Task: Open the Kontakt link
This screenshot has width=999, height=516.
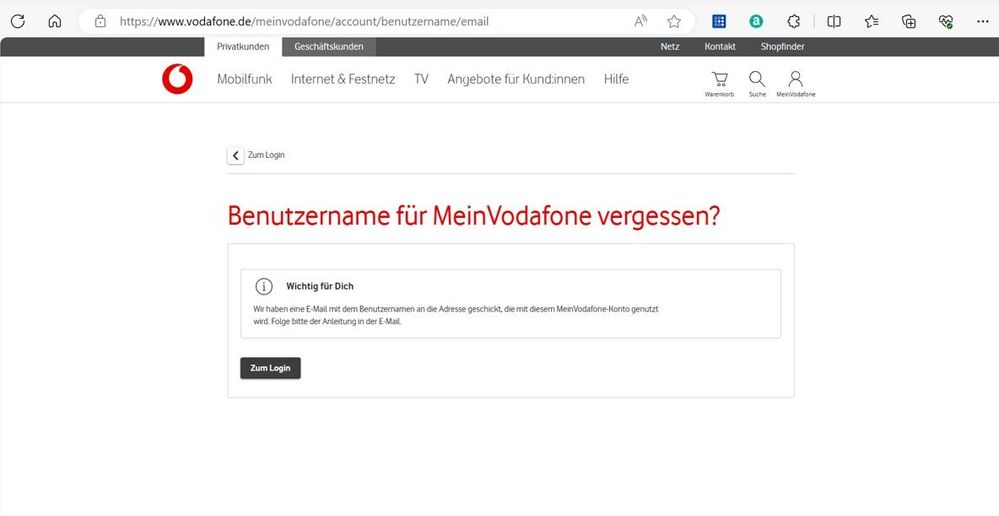Action: tap(720, 47)
